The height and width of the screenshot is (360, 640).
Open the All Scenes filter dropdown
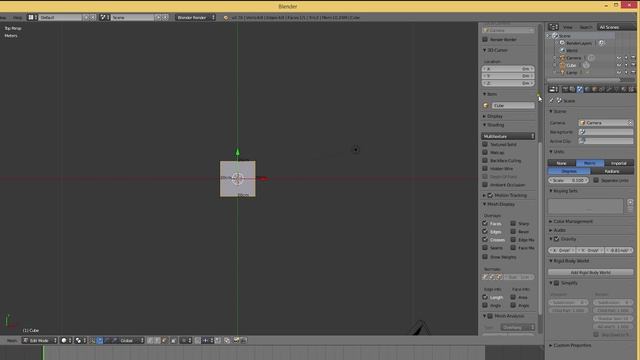[x=616, y=27]
